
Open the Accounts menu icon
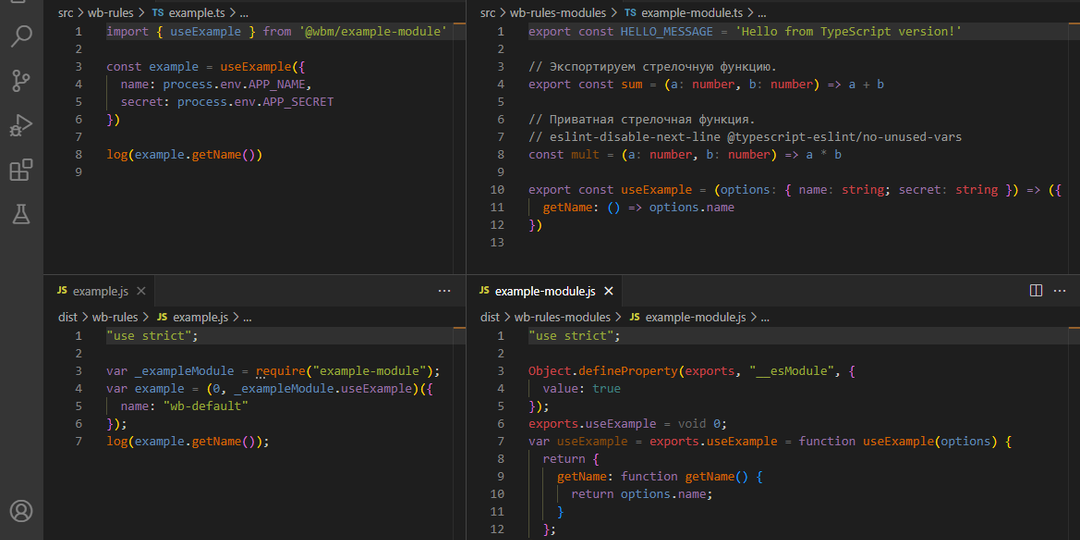pos(21,510)
